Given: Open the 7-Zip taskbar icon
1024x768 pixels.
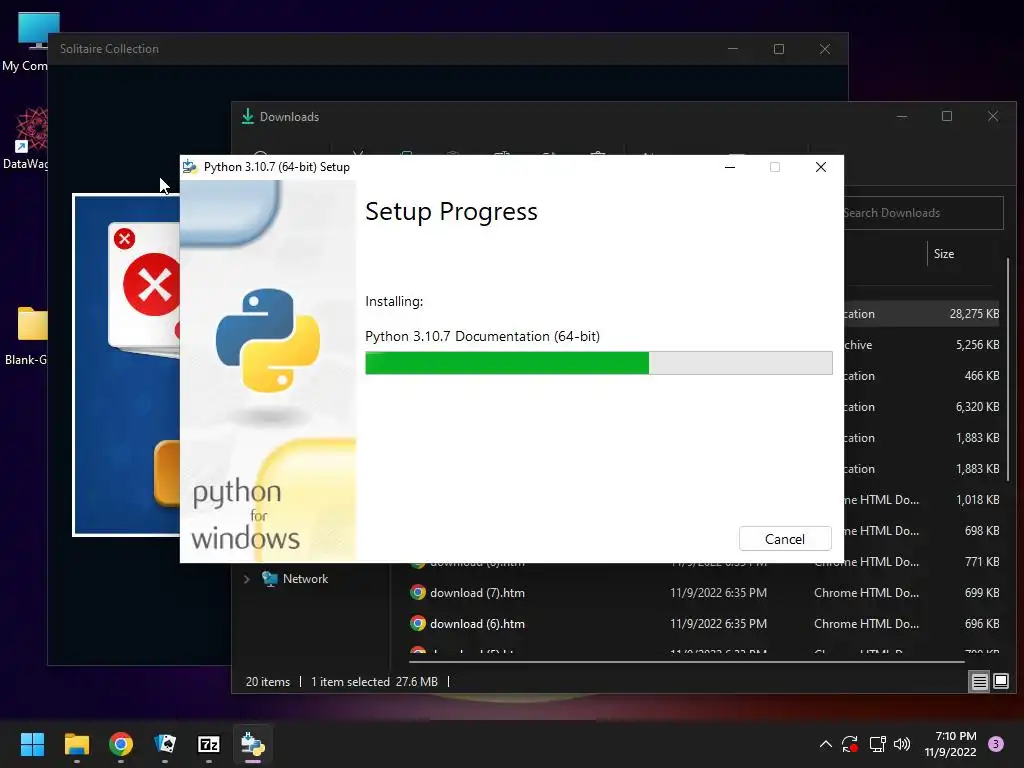Looking at the screenshot, I should pos(208,744).
